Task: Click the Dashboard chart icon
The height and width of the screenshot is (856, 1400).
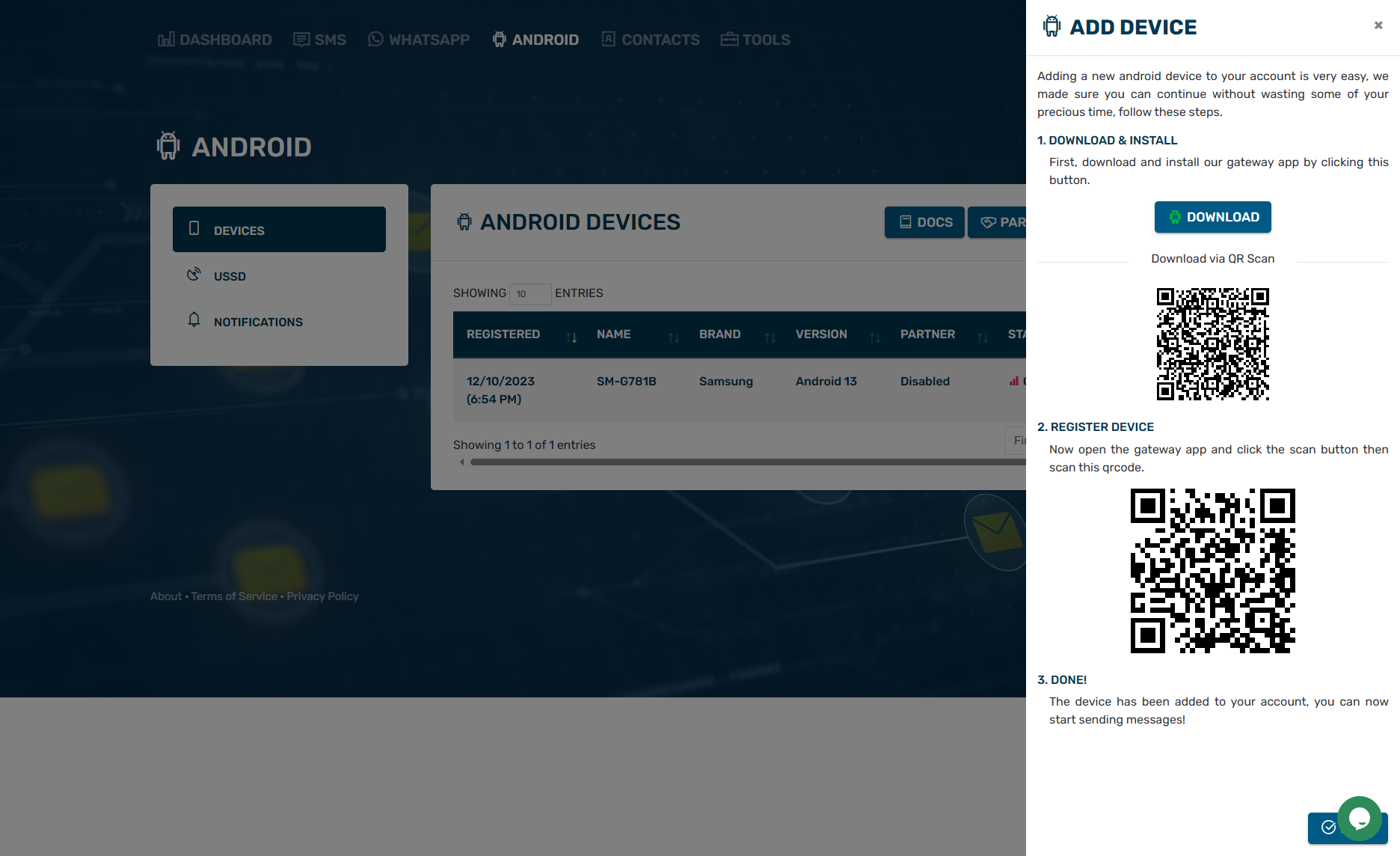Action: coord(166,40)
